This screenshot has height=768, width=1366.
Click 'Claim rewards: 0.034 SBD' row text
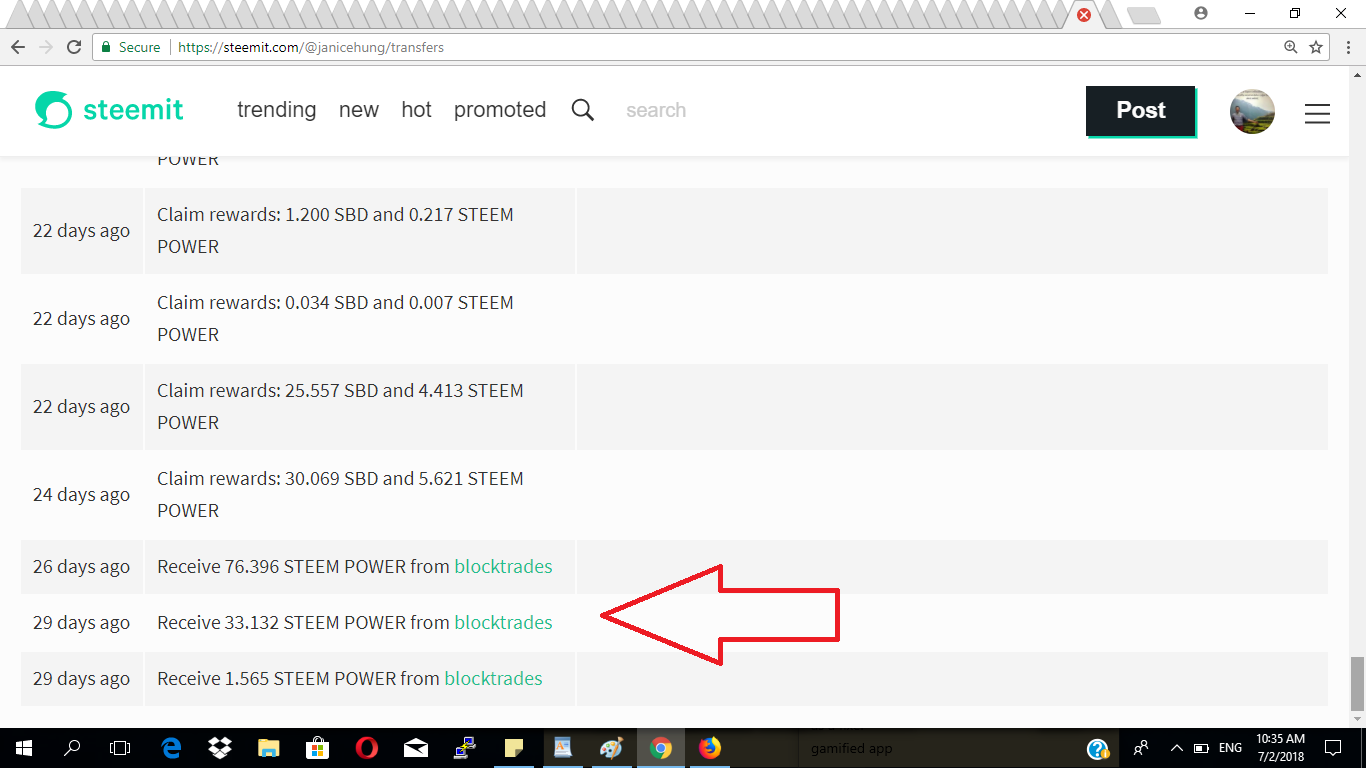click(335, 318)
